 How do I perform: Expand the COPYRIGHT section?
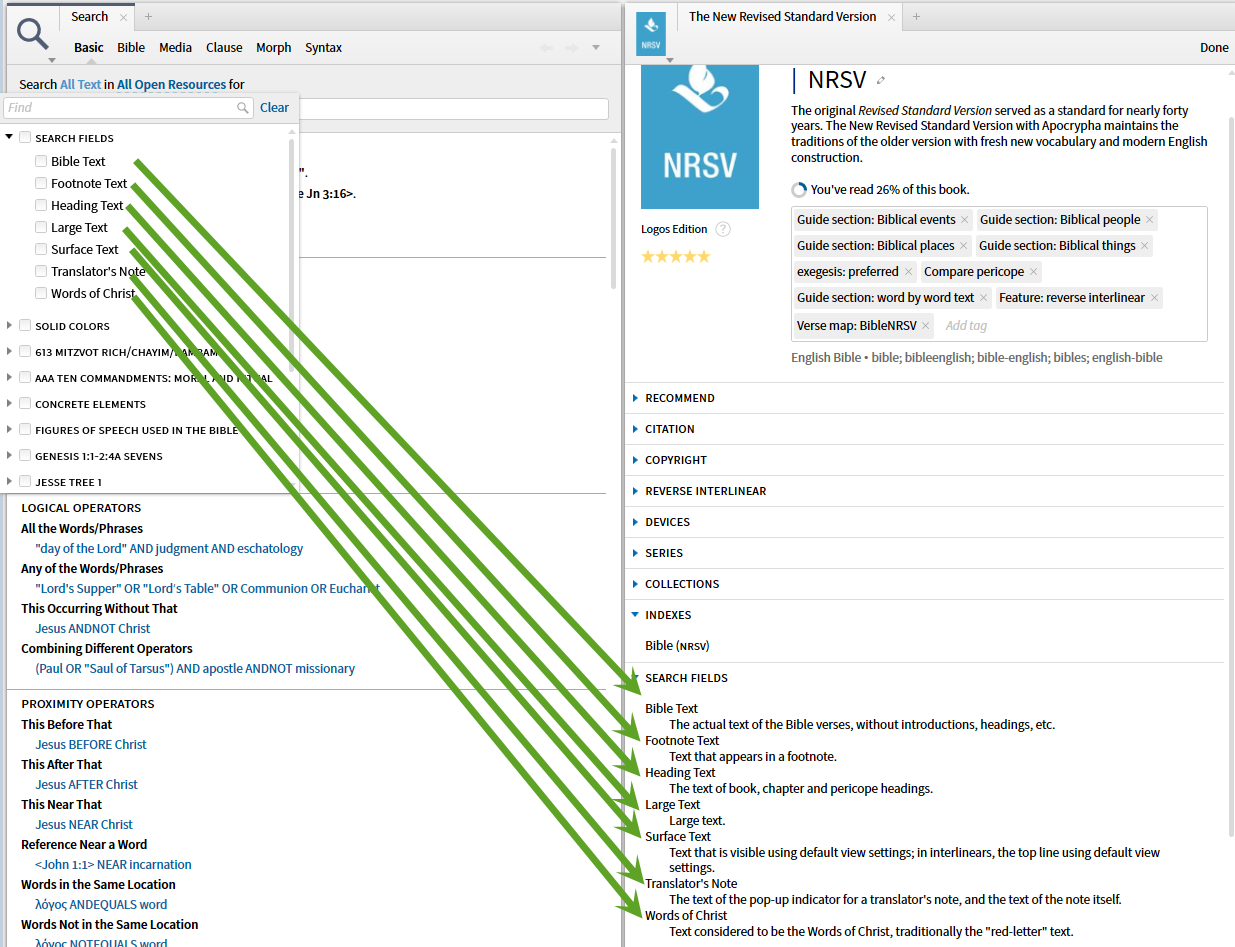(x=635, y=460)
